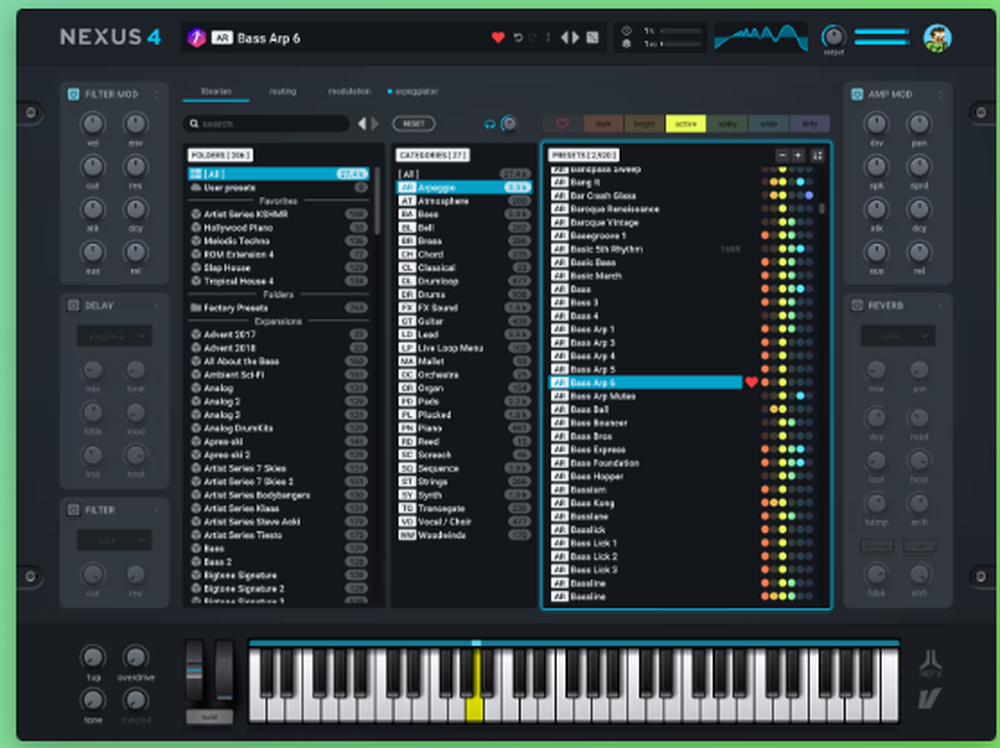
Task: Load the previous preset with the left arrow
Action: (x=564, y=38)
